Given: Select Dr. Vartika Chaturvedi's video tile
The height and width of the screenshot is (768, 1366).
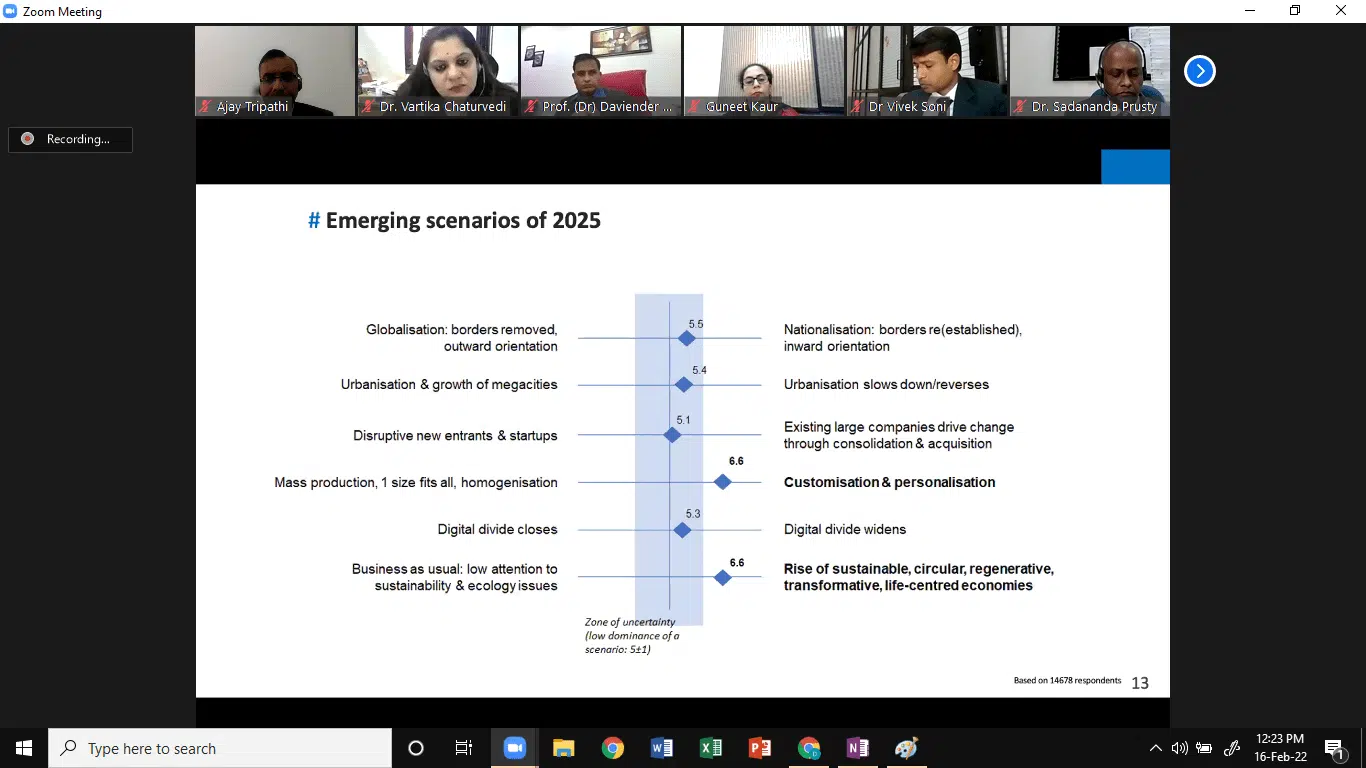Looking at the screenshot, I should 438,71.
